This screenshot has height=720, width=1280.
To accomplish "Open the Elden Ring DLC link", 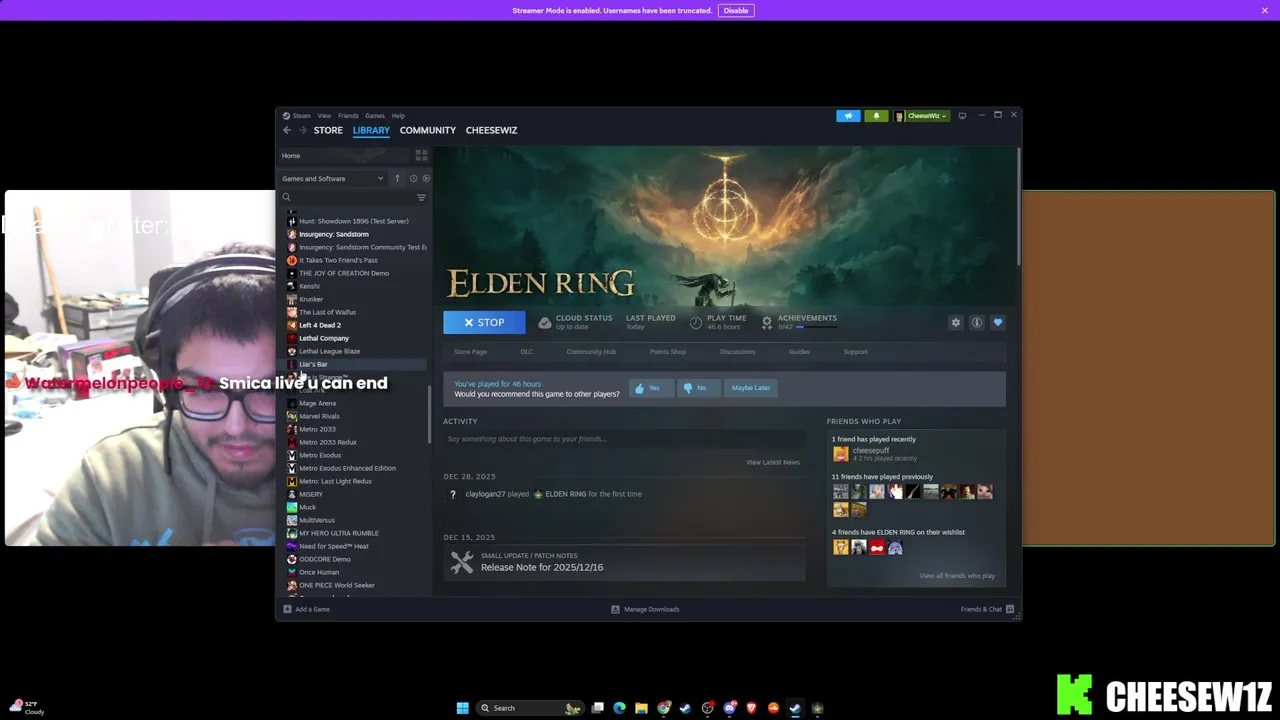I will pos(526,352).
